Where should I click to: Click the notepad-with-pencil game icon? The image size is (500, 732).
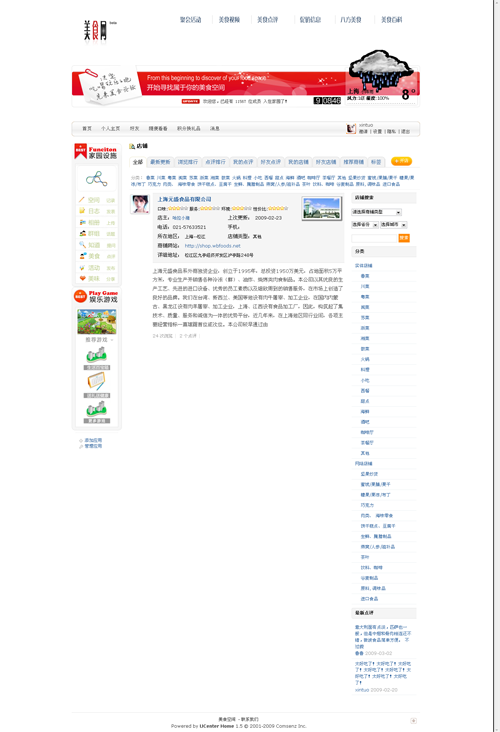pos(96,382)
